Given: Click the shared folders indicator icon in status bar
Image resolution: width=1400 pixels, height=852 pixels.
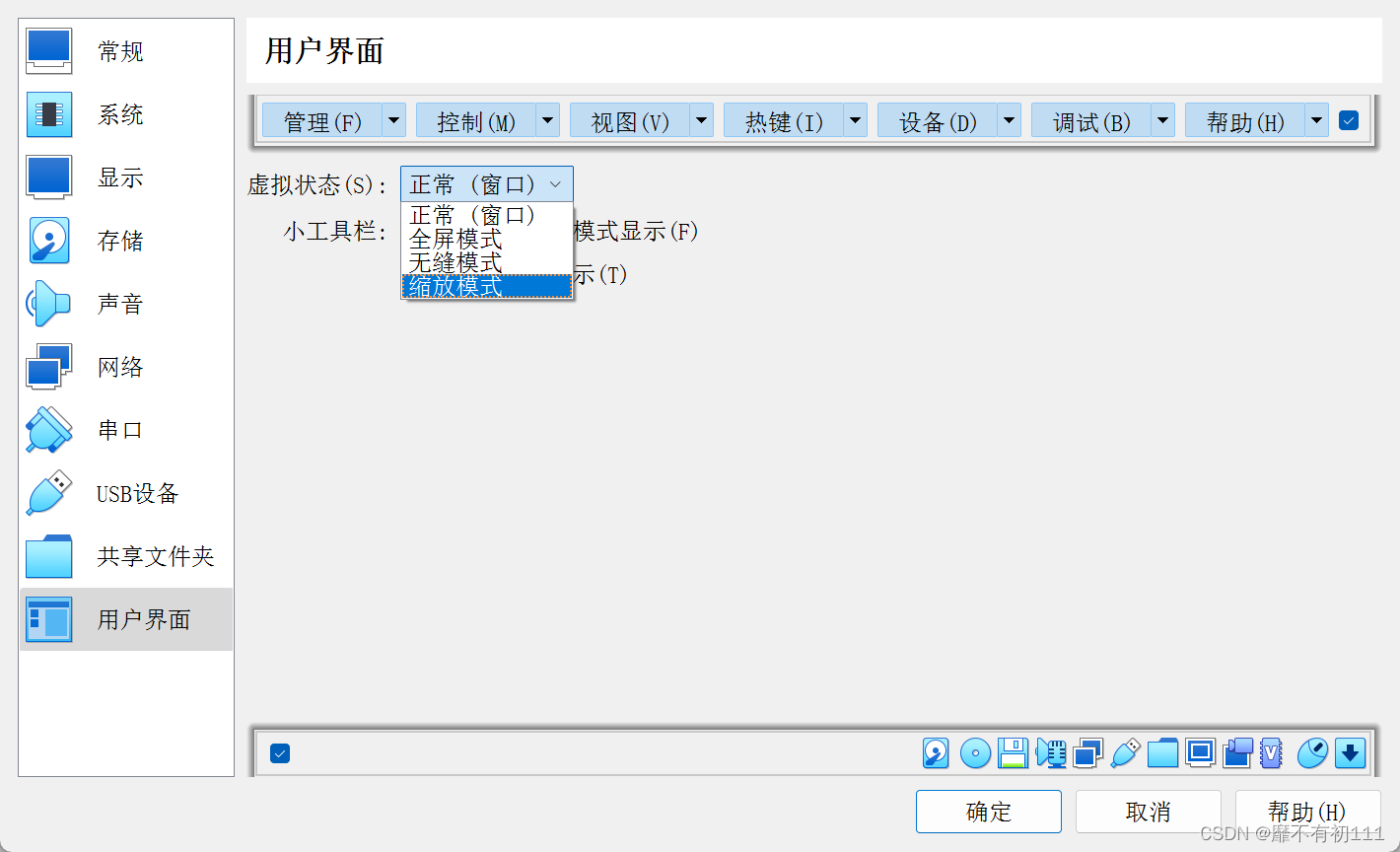Looking at the screenshot, I should (x=1162, y=753).
